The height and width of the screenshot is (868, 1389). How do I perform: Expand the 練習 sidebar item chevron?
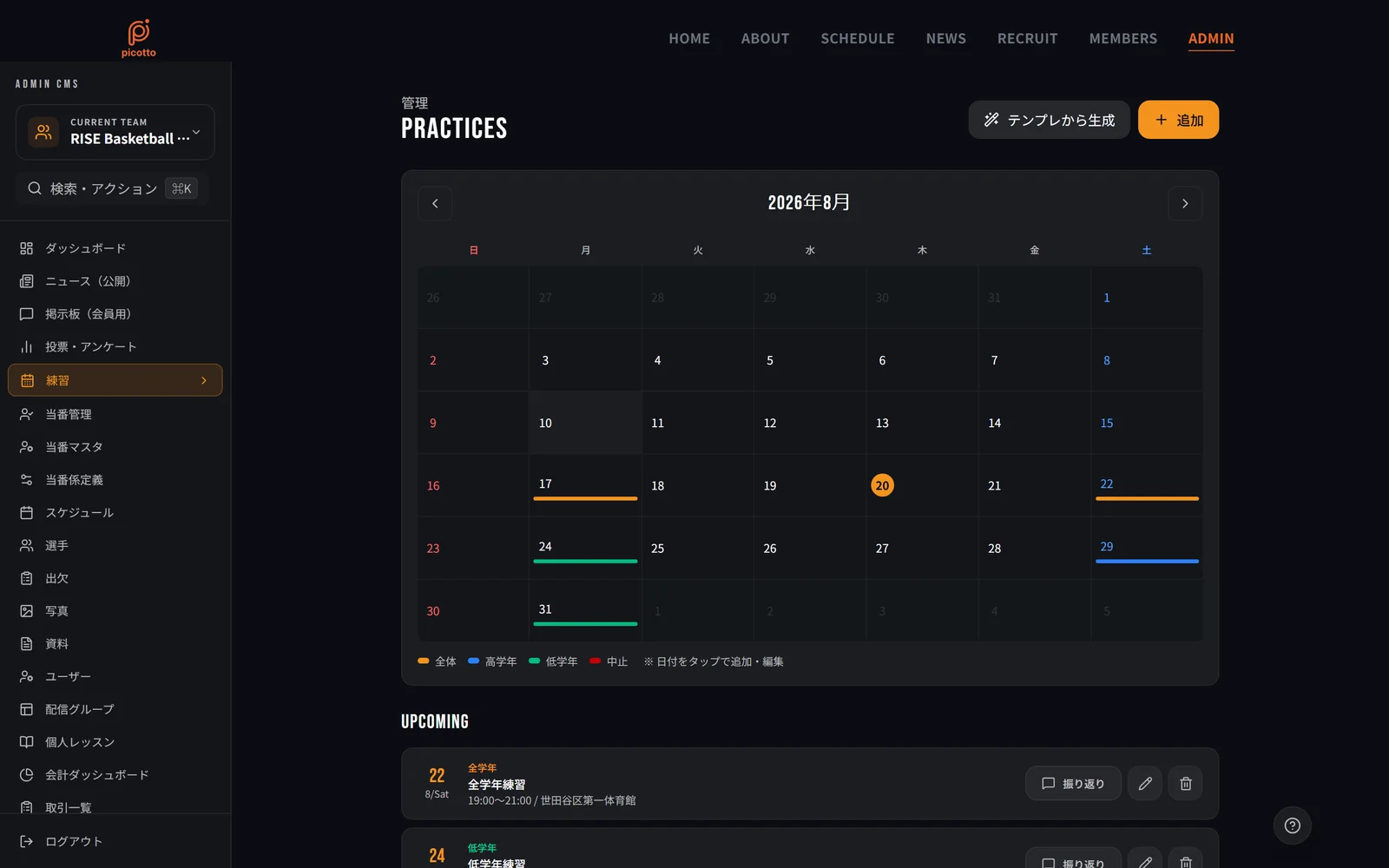204,380
